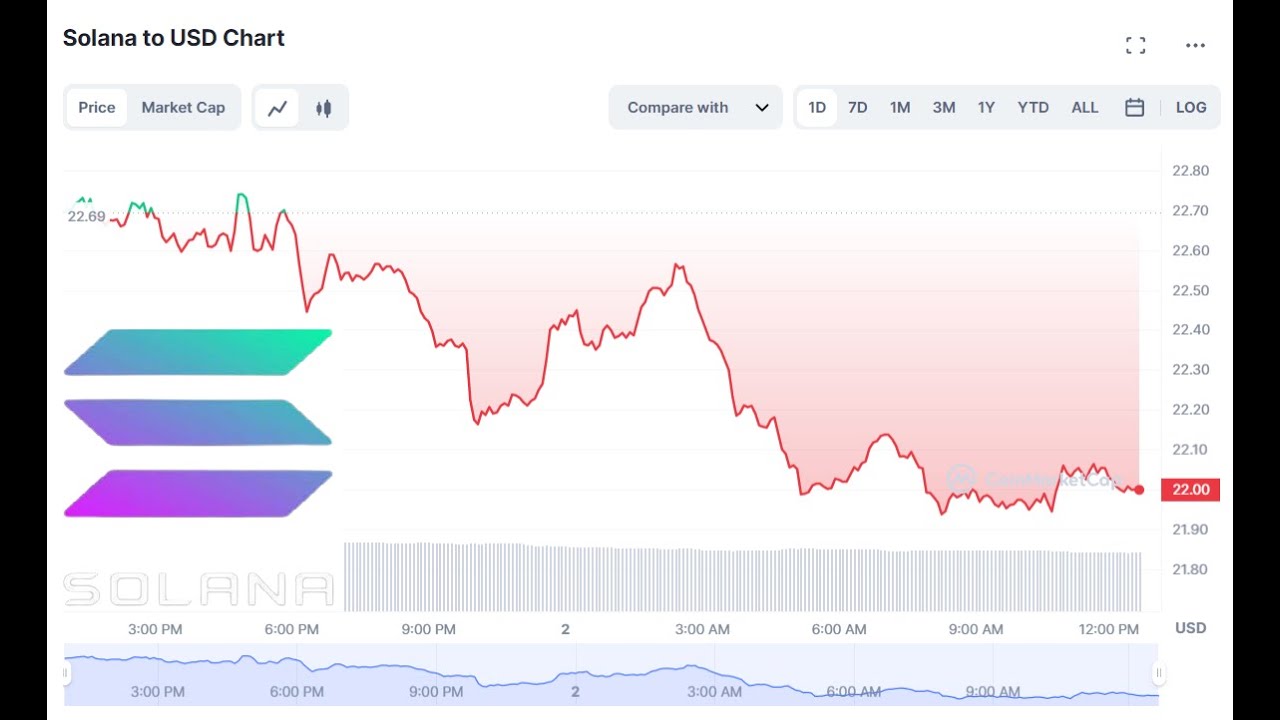The height and width of the screenshot is (720, 1280).
Task: Select the Price view toggle
Action: (97, 108)
